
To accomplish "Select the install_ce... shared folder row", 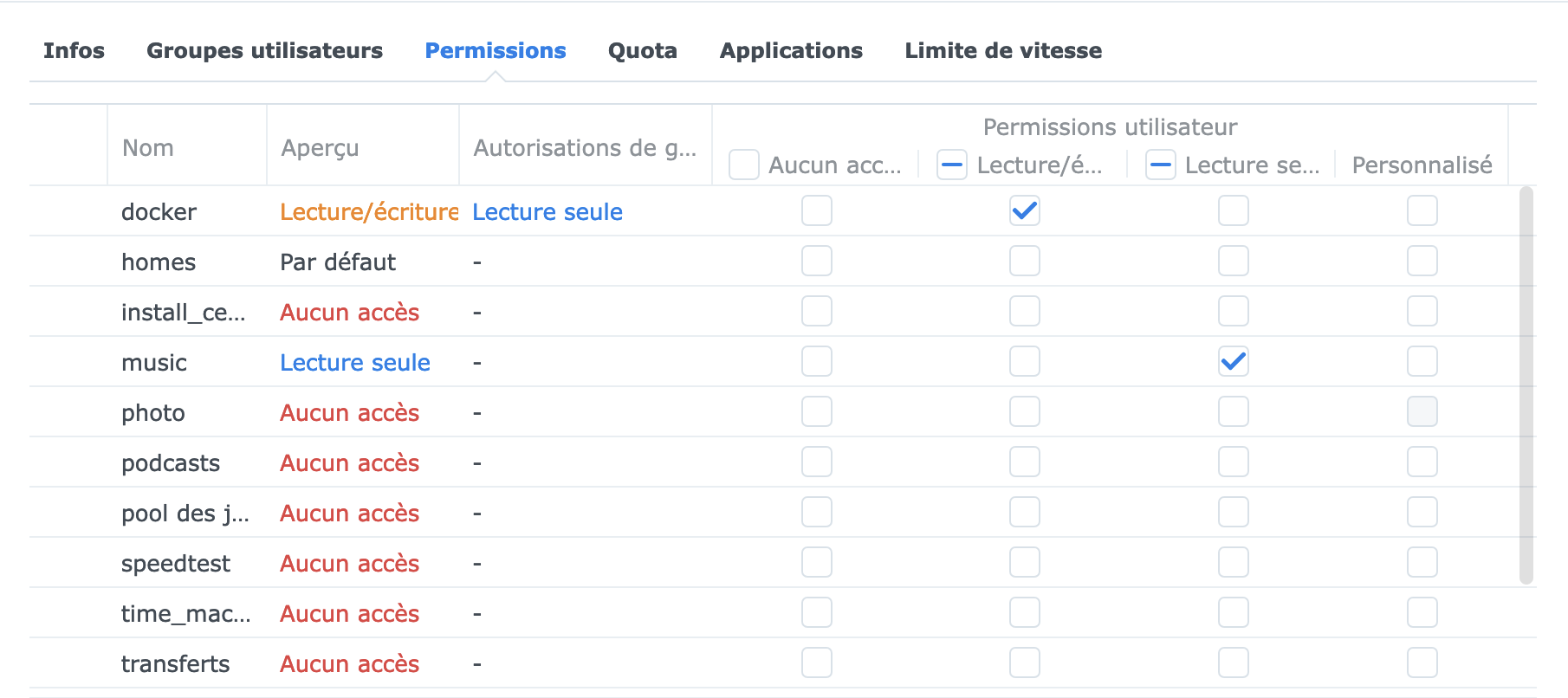I will coord(184,312).
